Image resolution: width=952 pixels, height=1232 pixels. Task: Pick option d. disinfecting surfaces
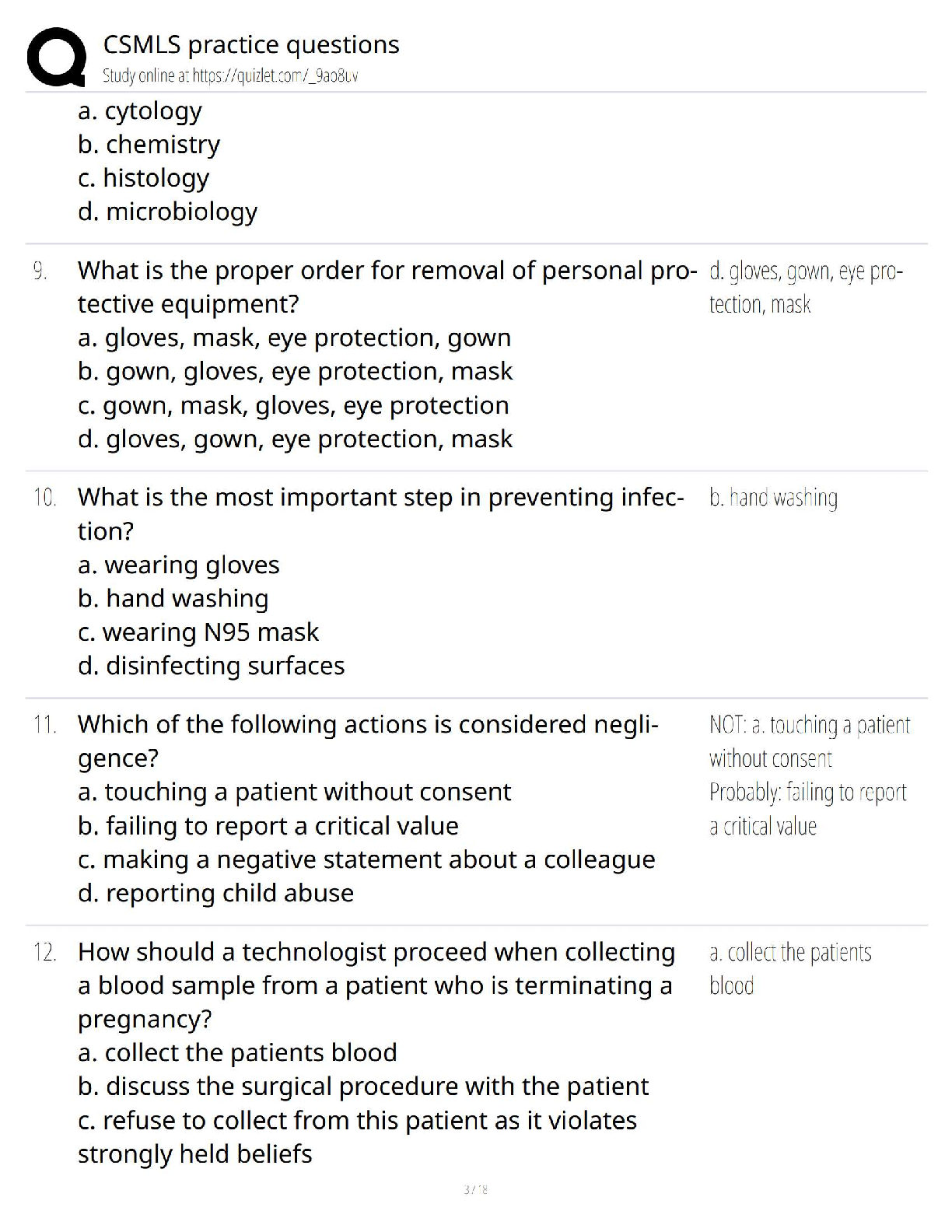(x=211, y=667)
